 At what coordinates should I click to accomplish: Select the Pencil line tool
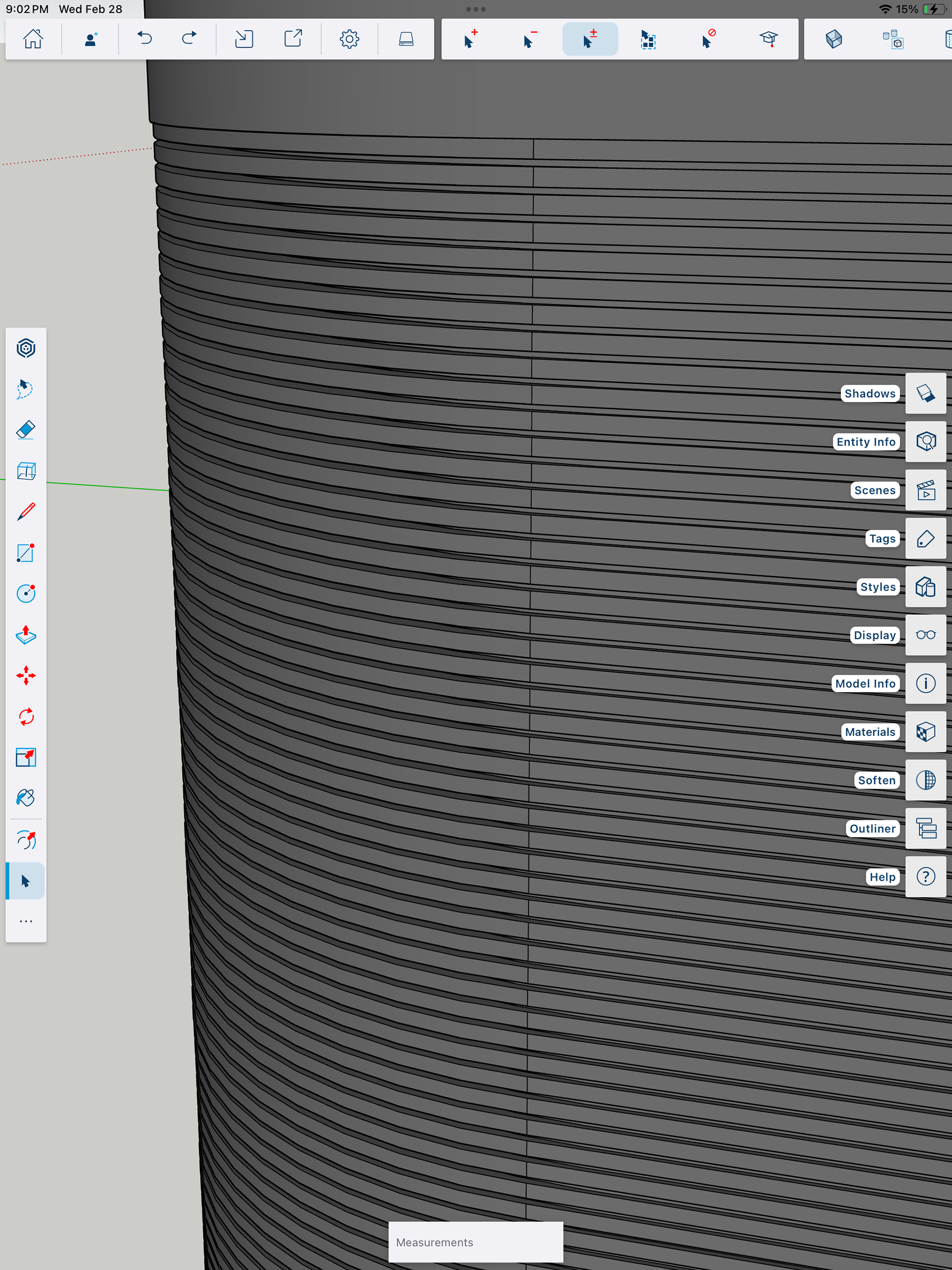26,512
